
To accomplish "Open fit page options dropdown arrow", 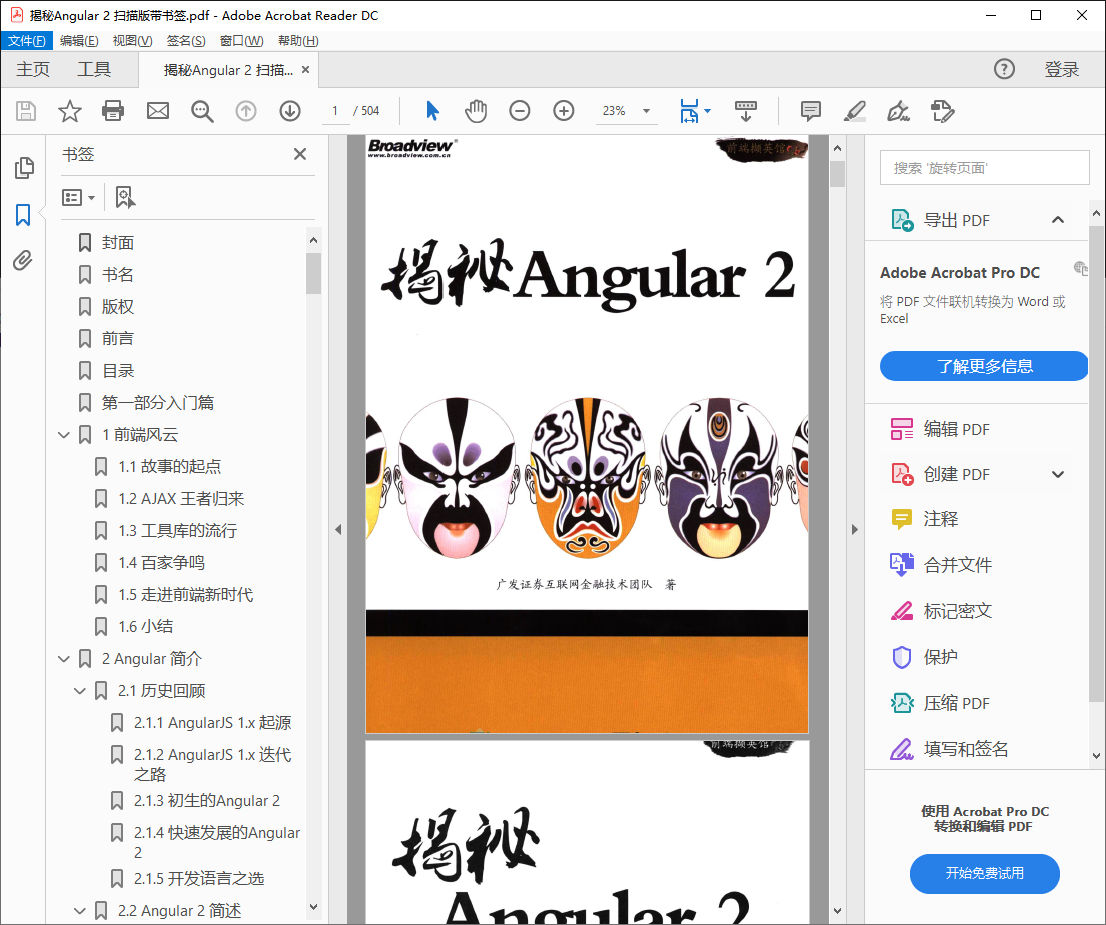I will [x=707, y=111].
